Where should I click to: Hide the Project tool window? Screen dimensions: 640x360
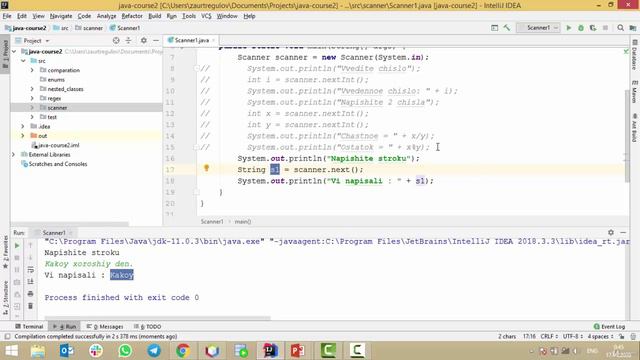tap(156, 40)
